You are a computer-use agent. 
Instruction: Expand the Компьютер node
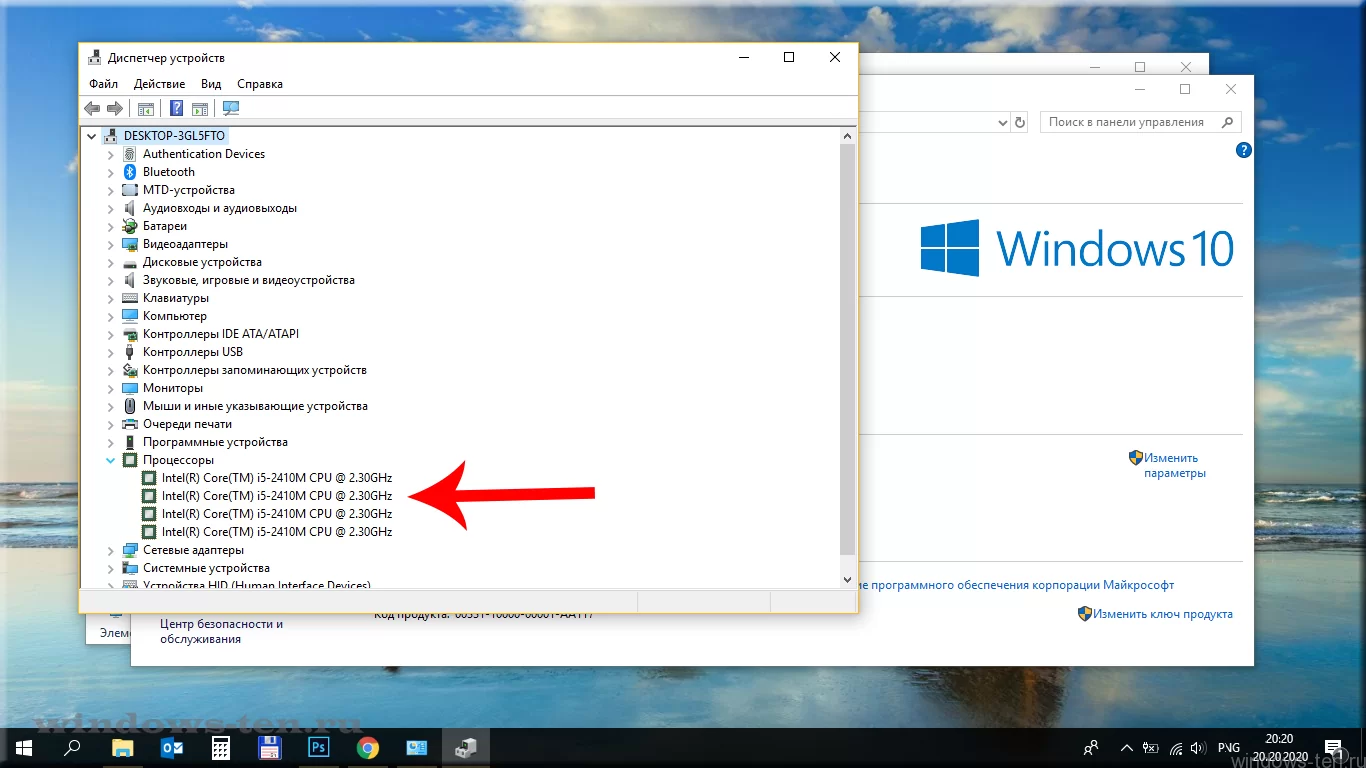(111, 316)
